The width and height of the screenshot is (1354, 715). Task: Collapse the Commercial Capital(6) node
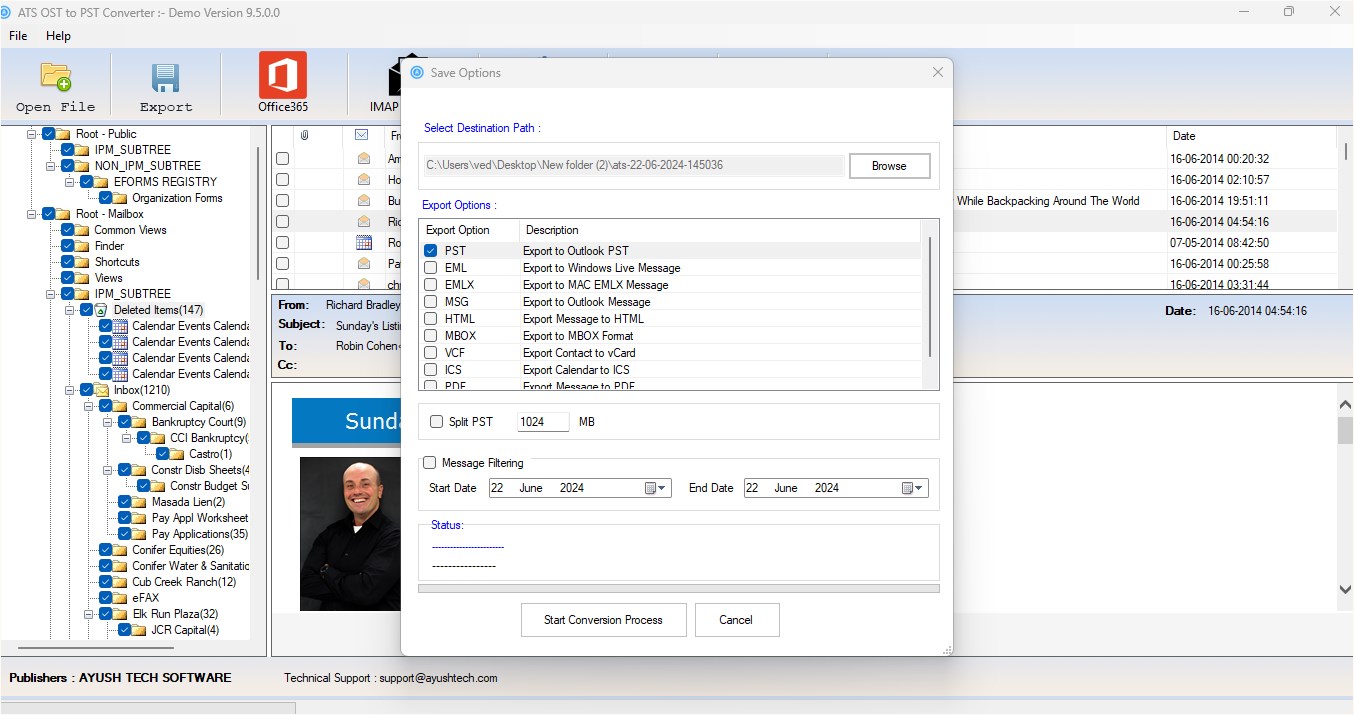pyautogui.click(x=90, y=406)
